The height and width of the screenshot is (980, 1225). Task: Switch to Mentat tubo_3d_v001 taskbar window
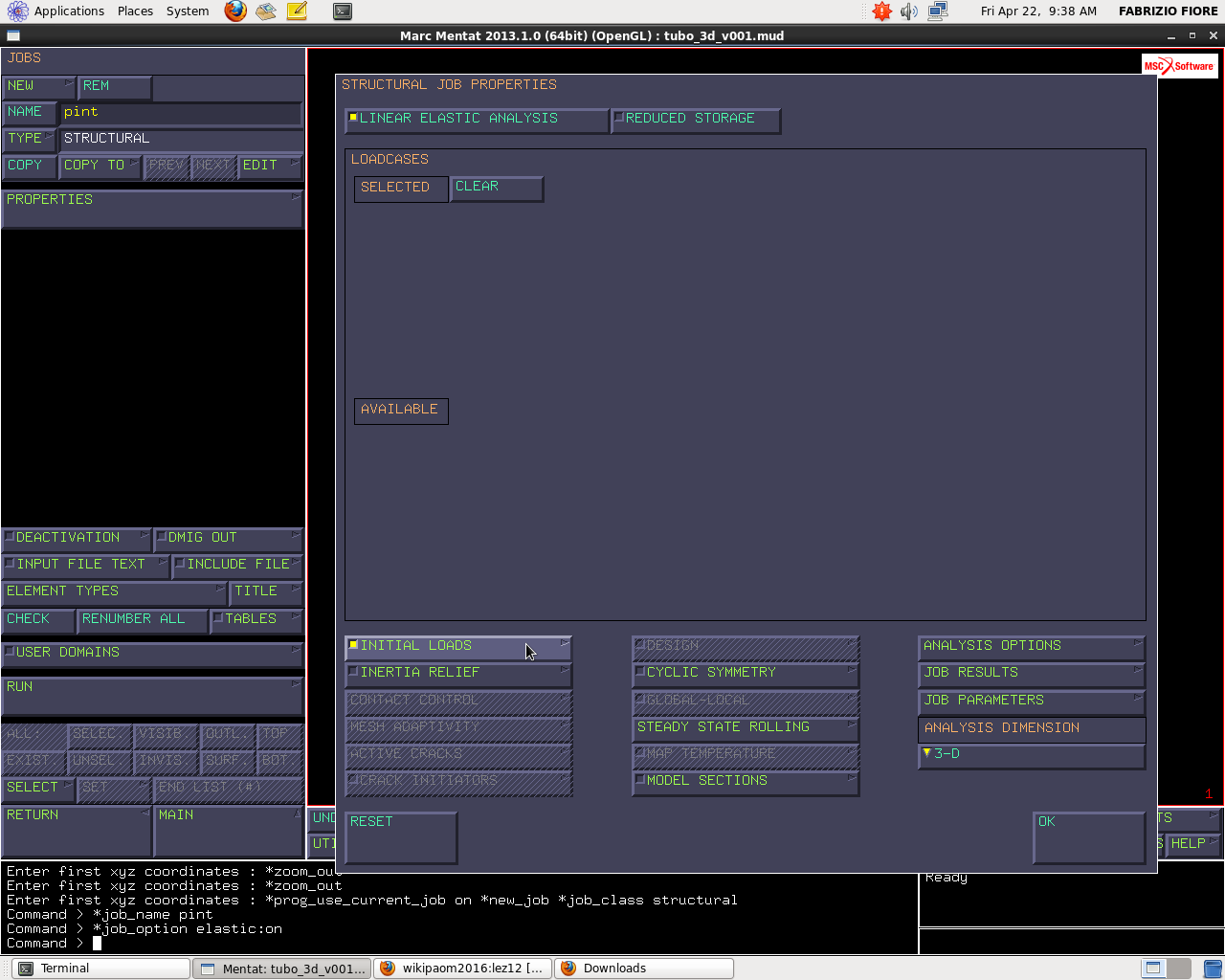282,969
